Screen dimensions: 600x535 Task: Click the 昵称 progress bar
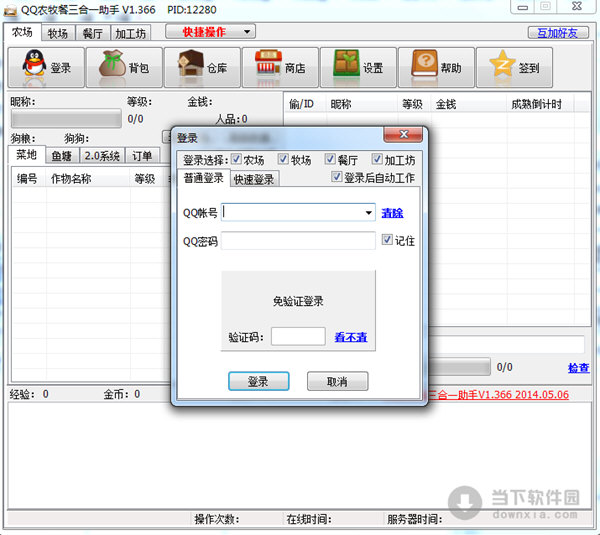[x=66, y=119]
